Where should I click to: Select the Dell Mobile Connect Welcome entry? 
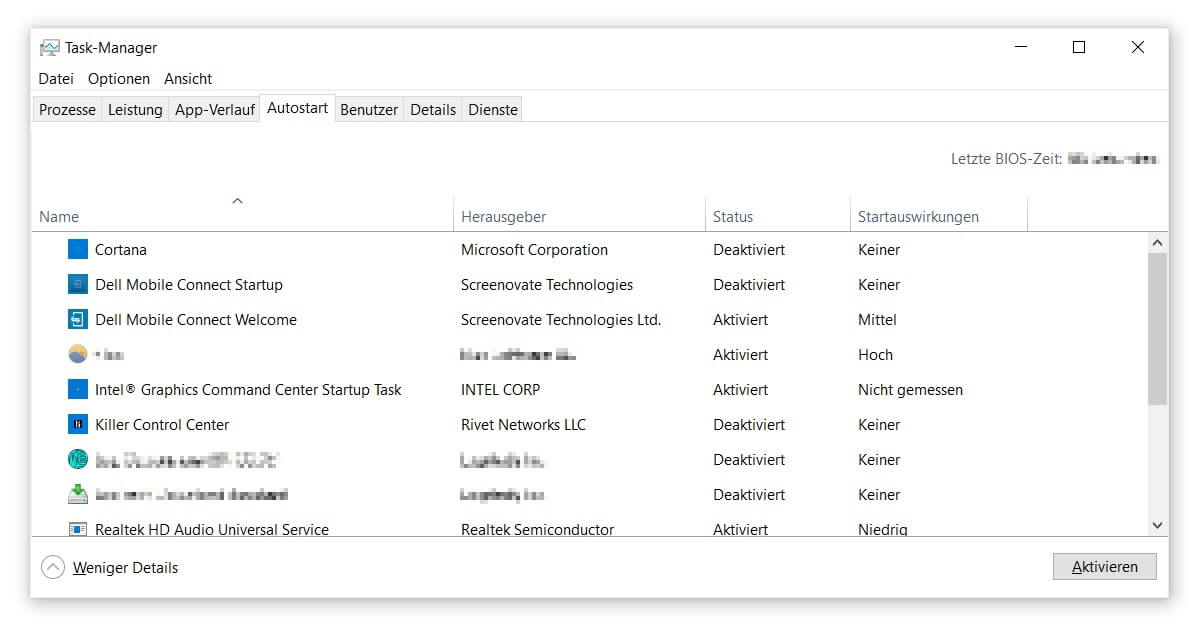click(x=196, y=319)
